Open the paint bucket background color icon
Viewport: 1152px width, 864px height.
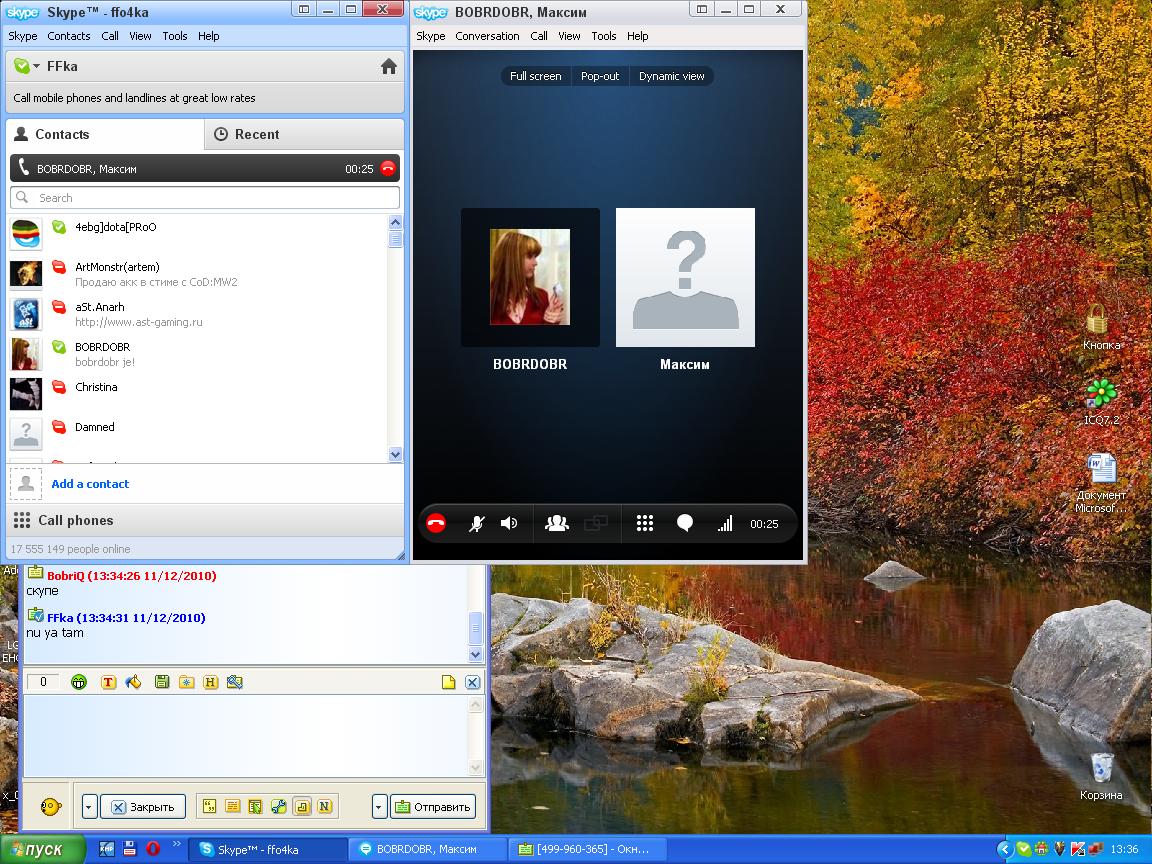pyautogui.click(x=133, y=682)
